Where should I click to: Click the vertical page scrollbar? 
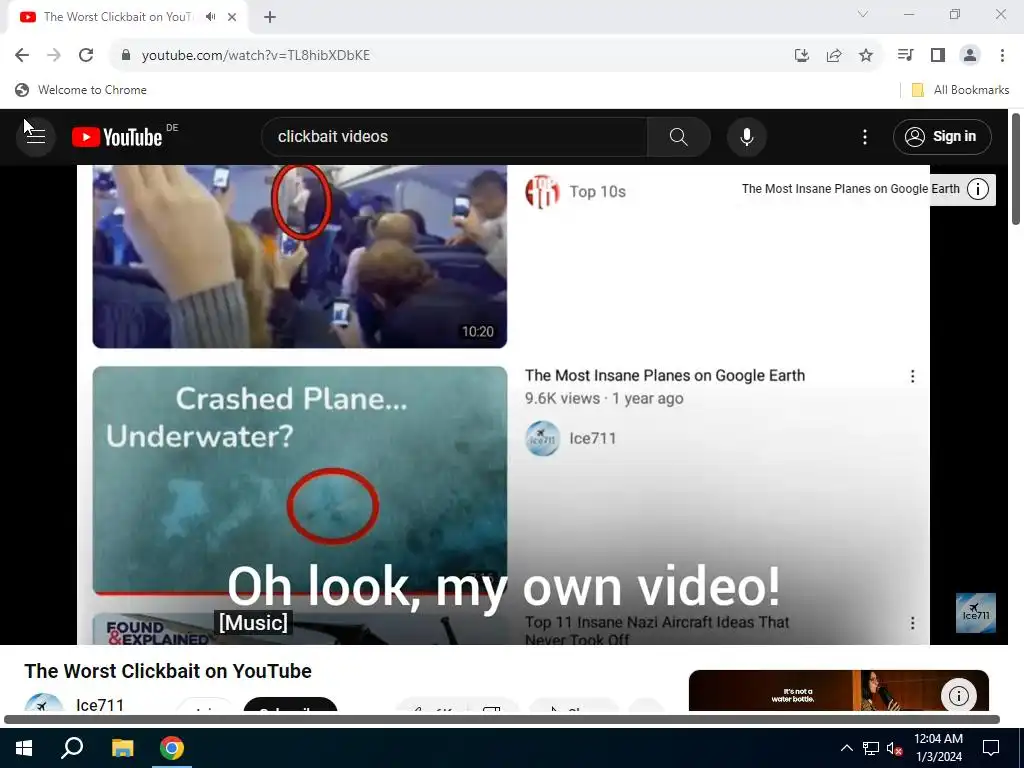pyautogui.click(x=1016, y=170)
